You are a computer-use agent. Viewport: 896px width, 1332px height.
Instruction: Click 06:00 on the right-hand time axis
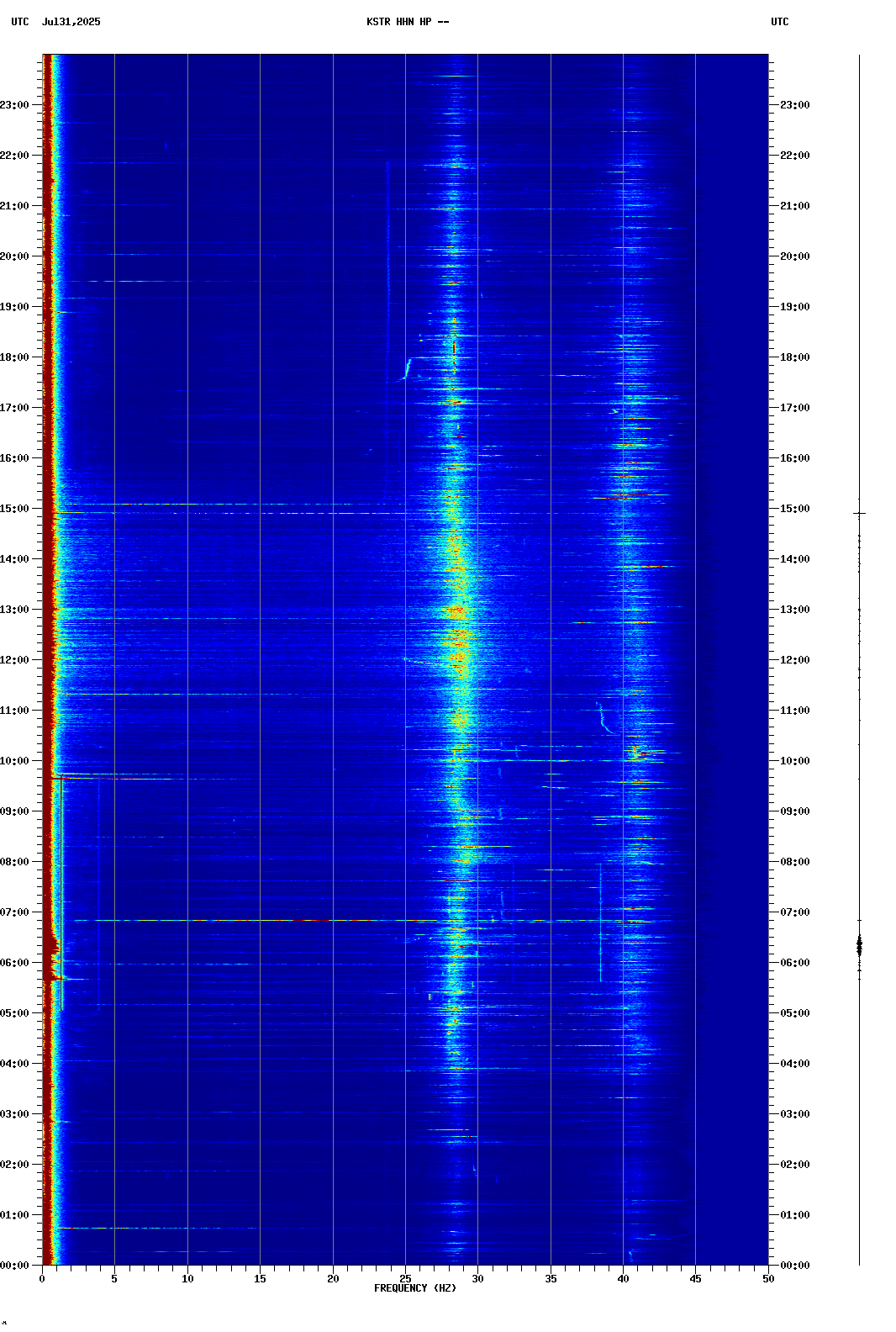[795, 963]
